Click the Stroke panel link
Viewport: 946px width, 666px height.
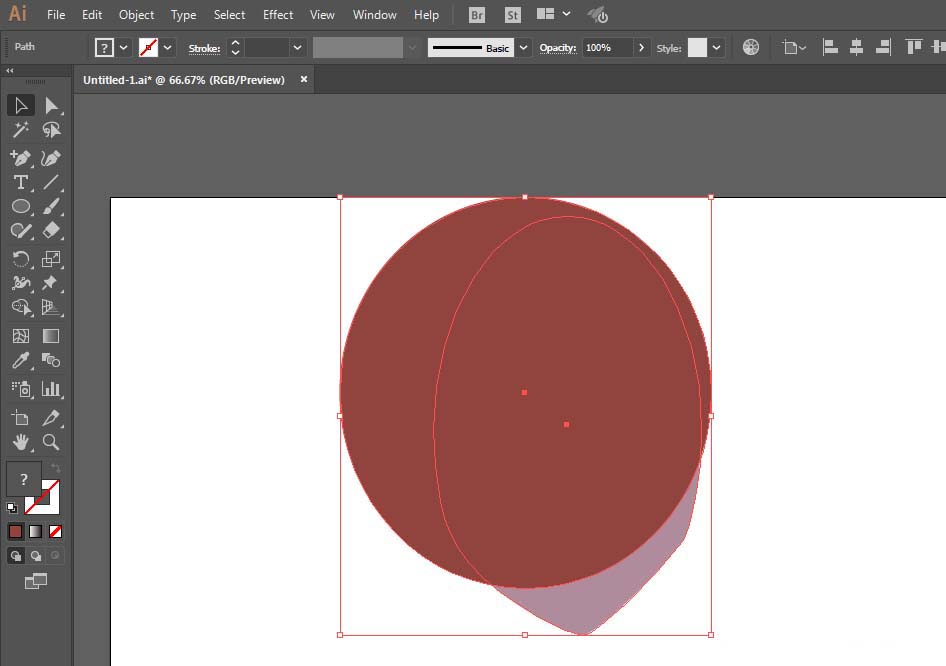click(204, 48)
